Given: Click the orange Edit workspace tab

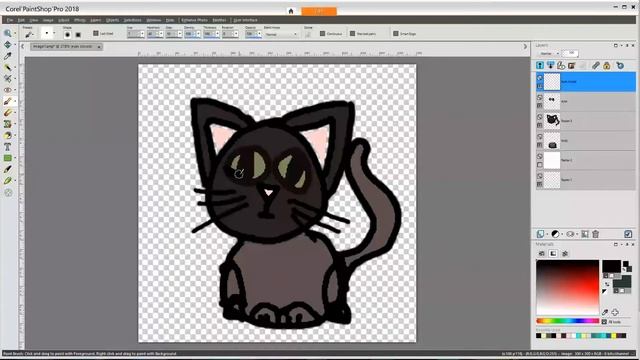Looking at the screenshot, I should (319, 11).
